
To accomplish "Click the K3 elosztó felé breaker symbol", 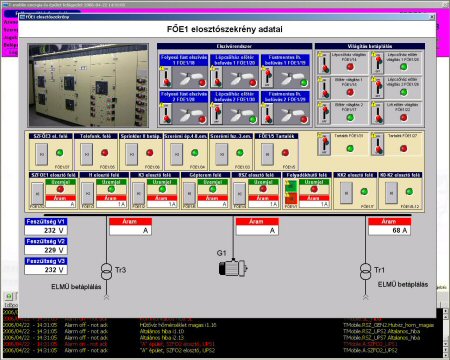I will coord(139,193).
